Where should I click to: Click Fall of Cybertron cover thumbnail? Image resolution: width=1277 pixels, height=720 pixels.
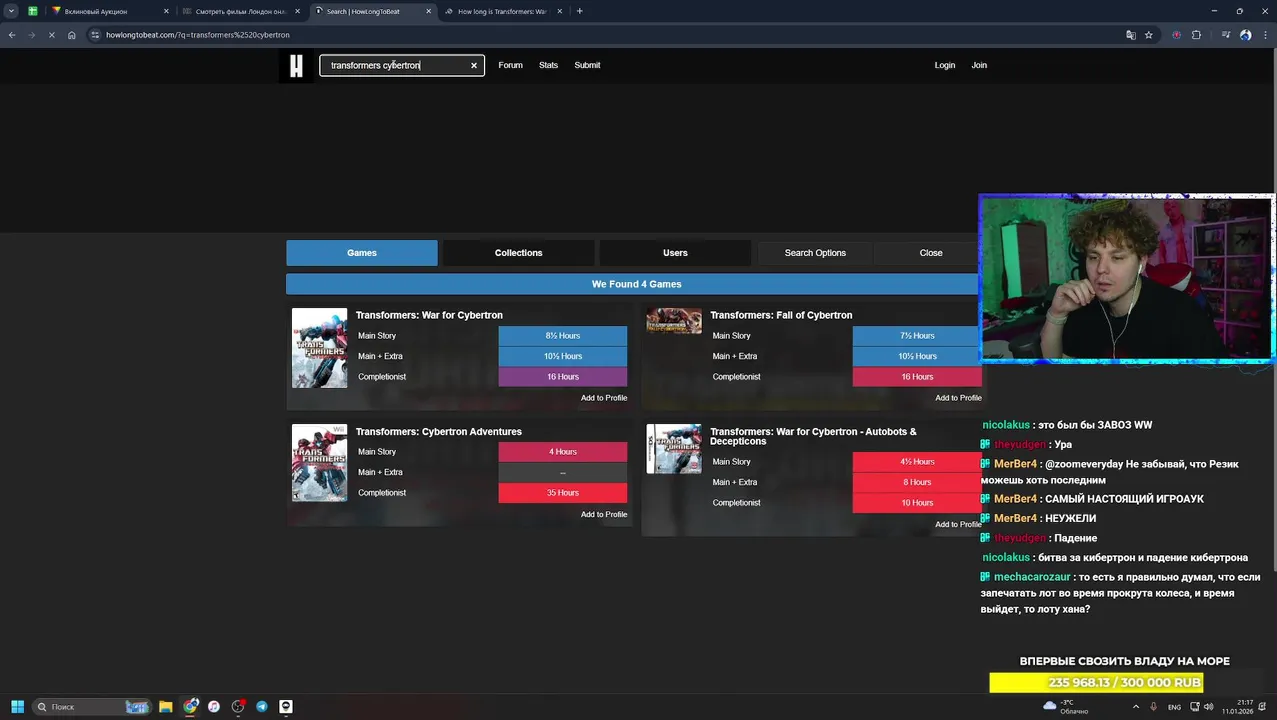pos(674,321)
